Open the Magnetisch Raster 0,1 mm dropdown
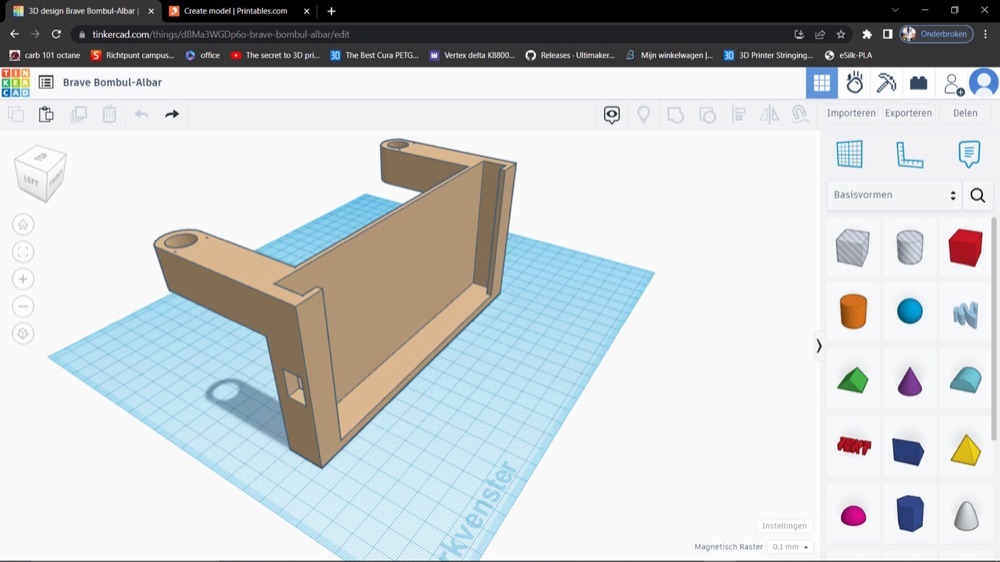Viewport: 1000px width, 562px height. [x=790, y=547]
